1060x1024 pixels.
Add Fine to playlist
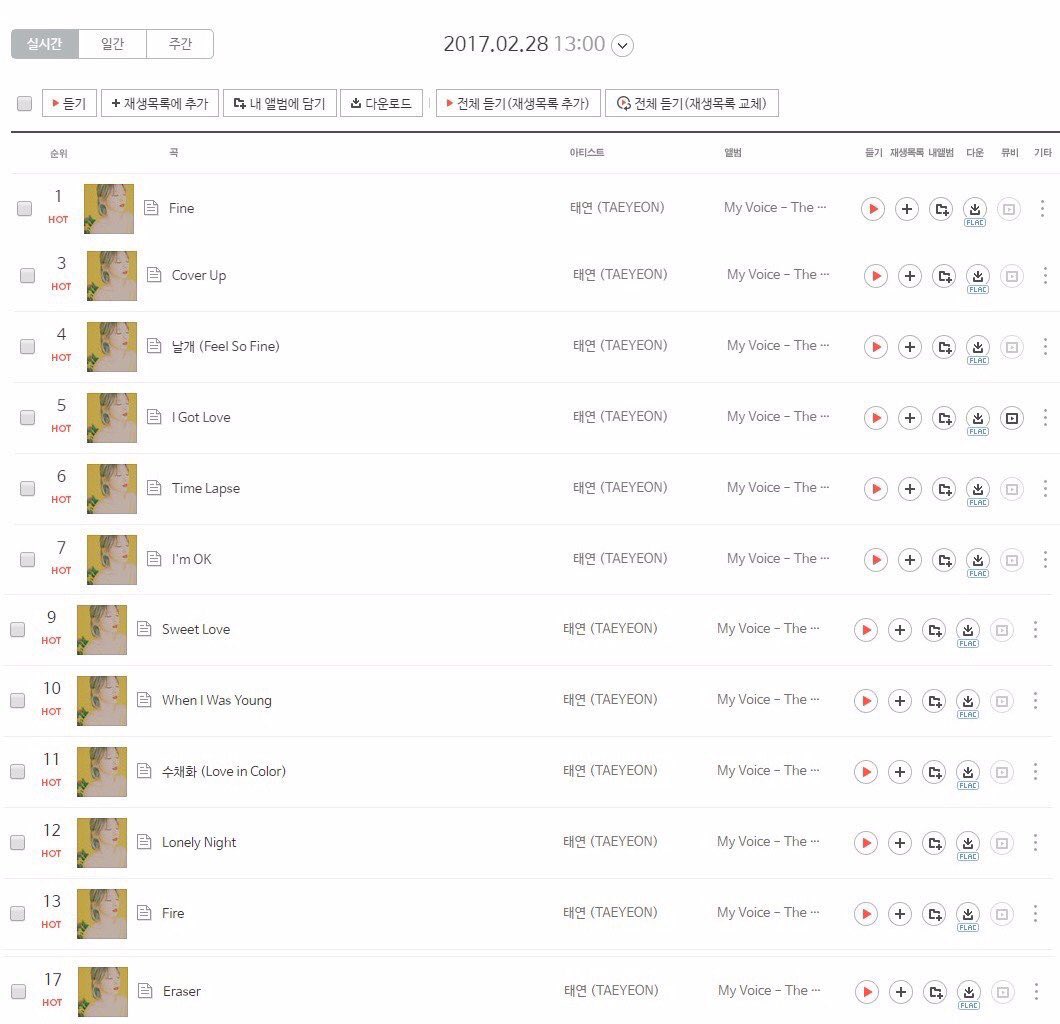(907, 209)
